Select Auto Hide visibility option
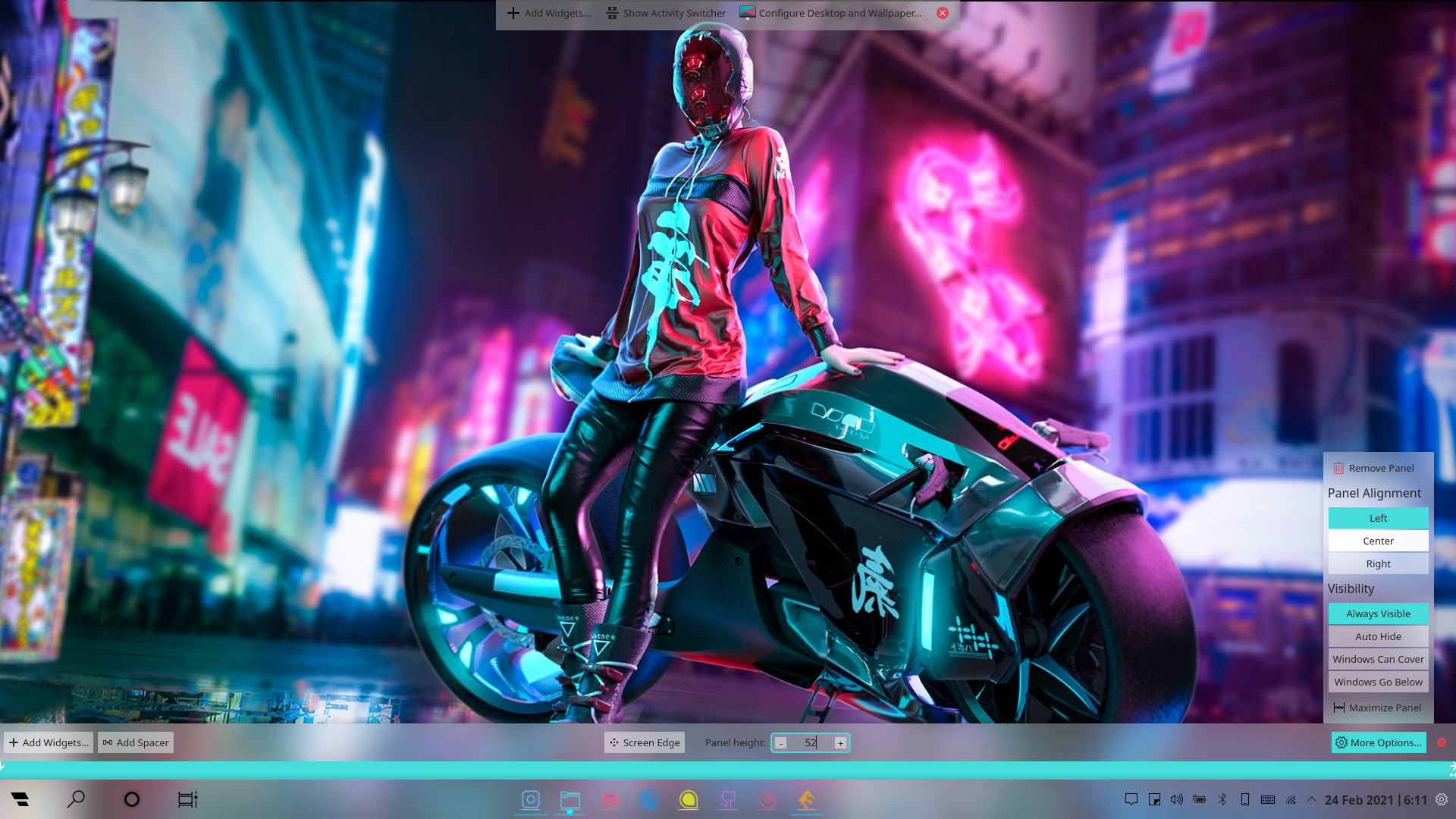Image resolution: width=1456 pixels, height=819 pixels. tap(1378, 636)
